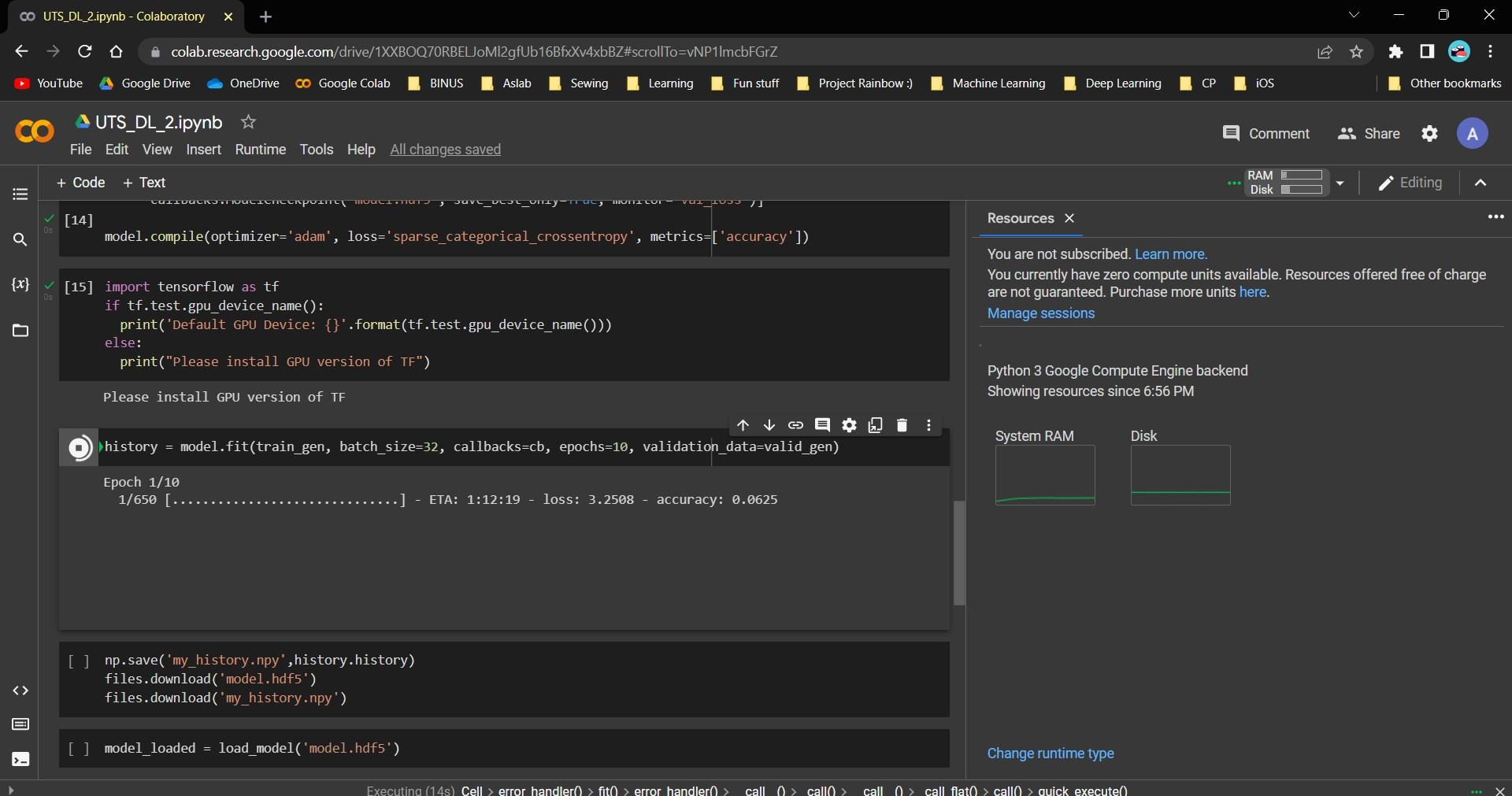This screenshot has height=796, width=1512.
Task: Add a new Text cell
Action: pos(144,183)
